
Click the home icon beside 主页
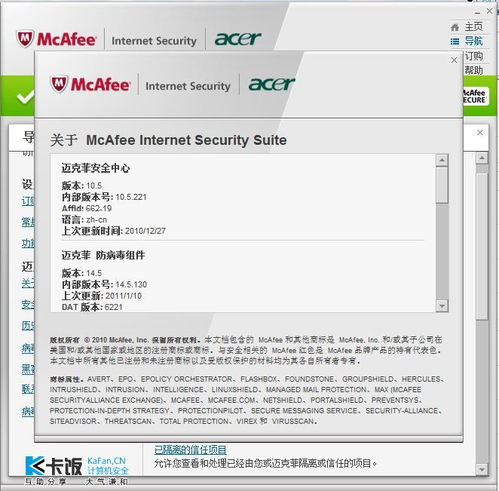(x=455, y=27)
